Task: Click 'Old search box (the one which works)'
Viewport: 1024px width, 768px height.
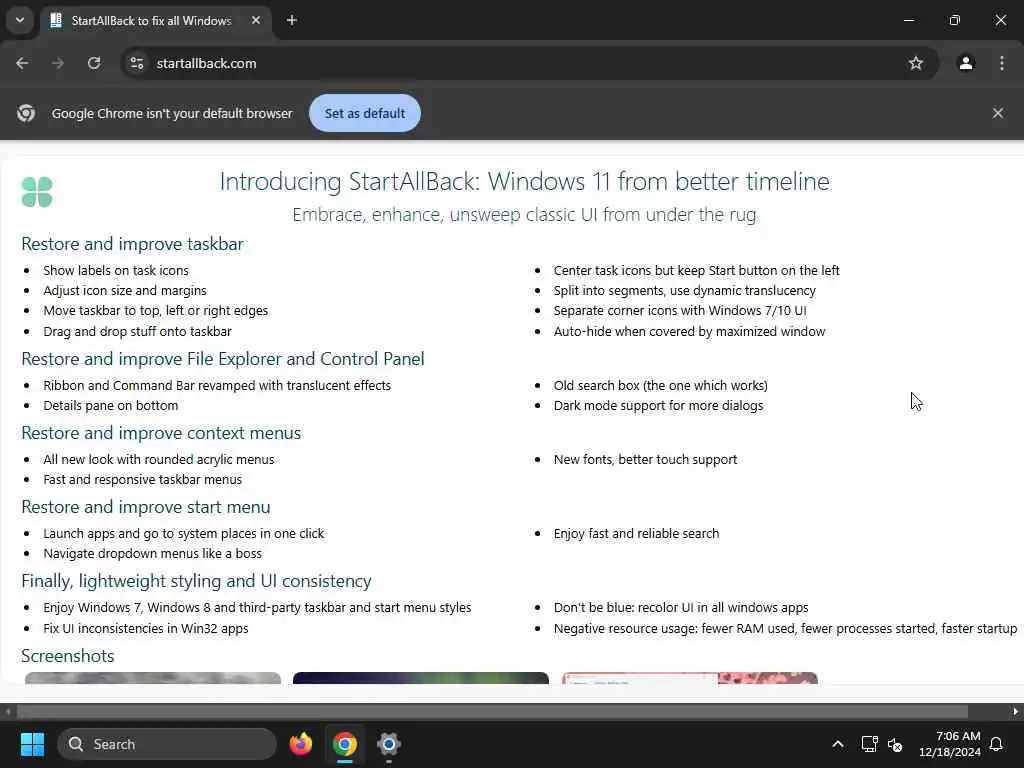Action: [x=660, y=385]
